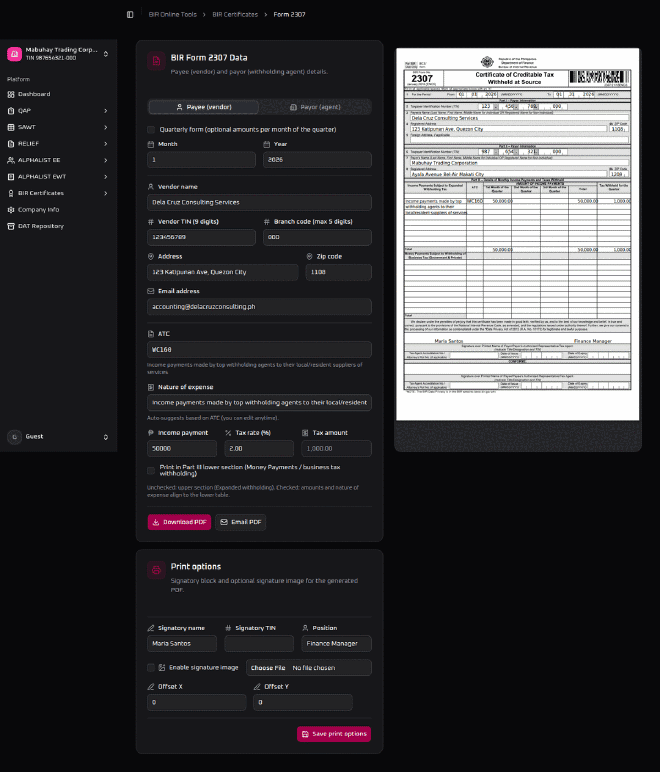Enable the Quarterly form checkbox
Image resolution: width=660 pixels, height=772 pixels.
pos(151,130)
